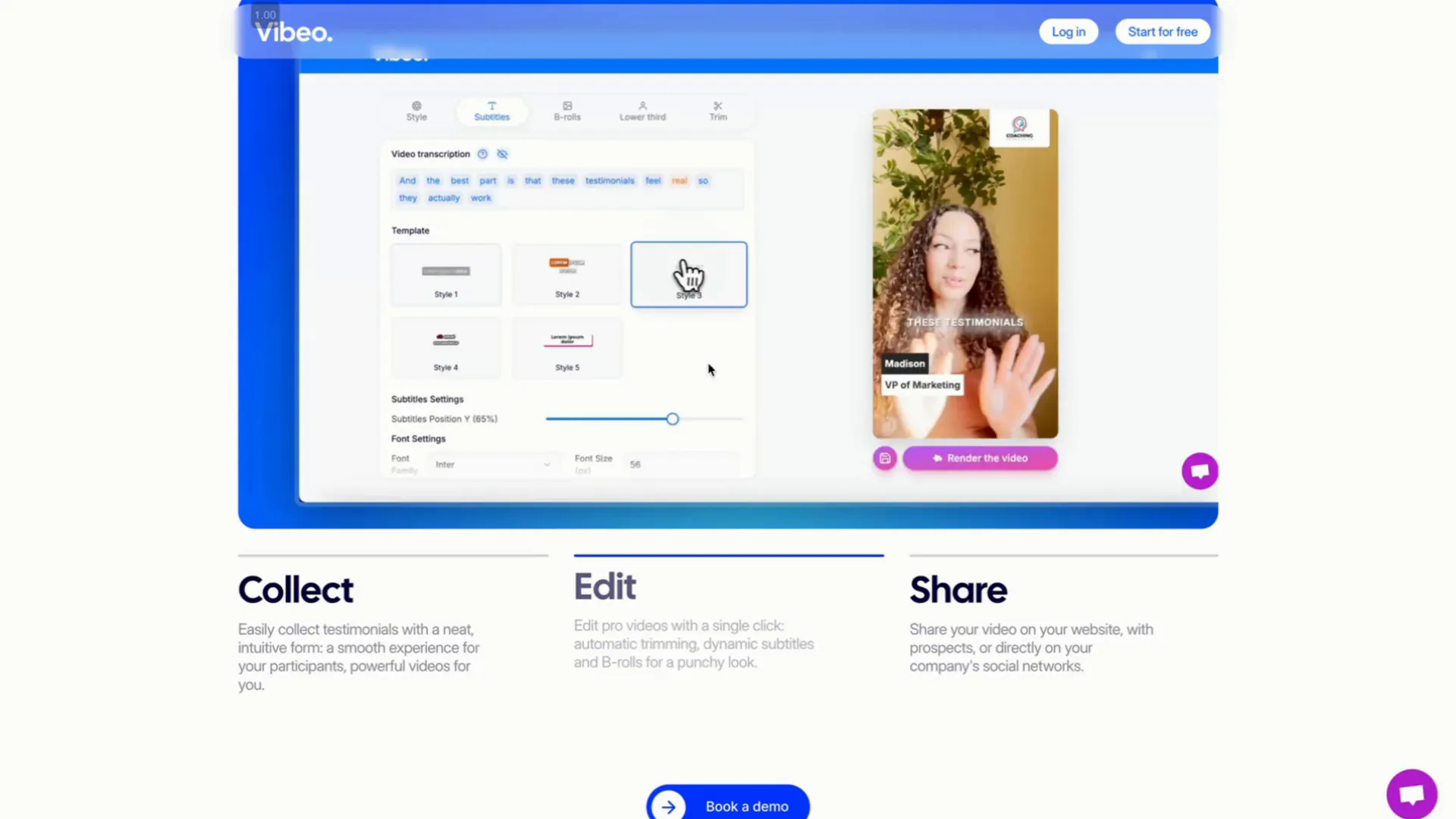Select the word 'best' in transcription

point(460,180)
